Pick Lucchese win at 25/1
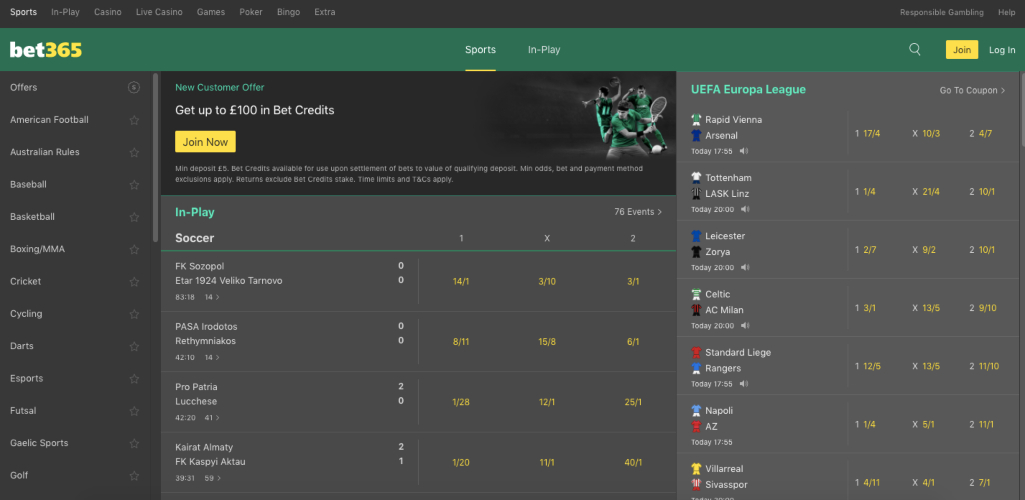Image resolution: width=1025 pixels, height=500 pixels. pos(633,402)
